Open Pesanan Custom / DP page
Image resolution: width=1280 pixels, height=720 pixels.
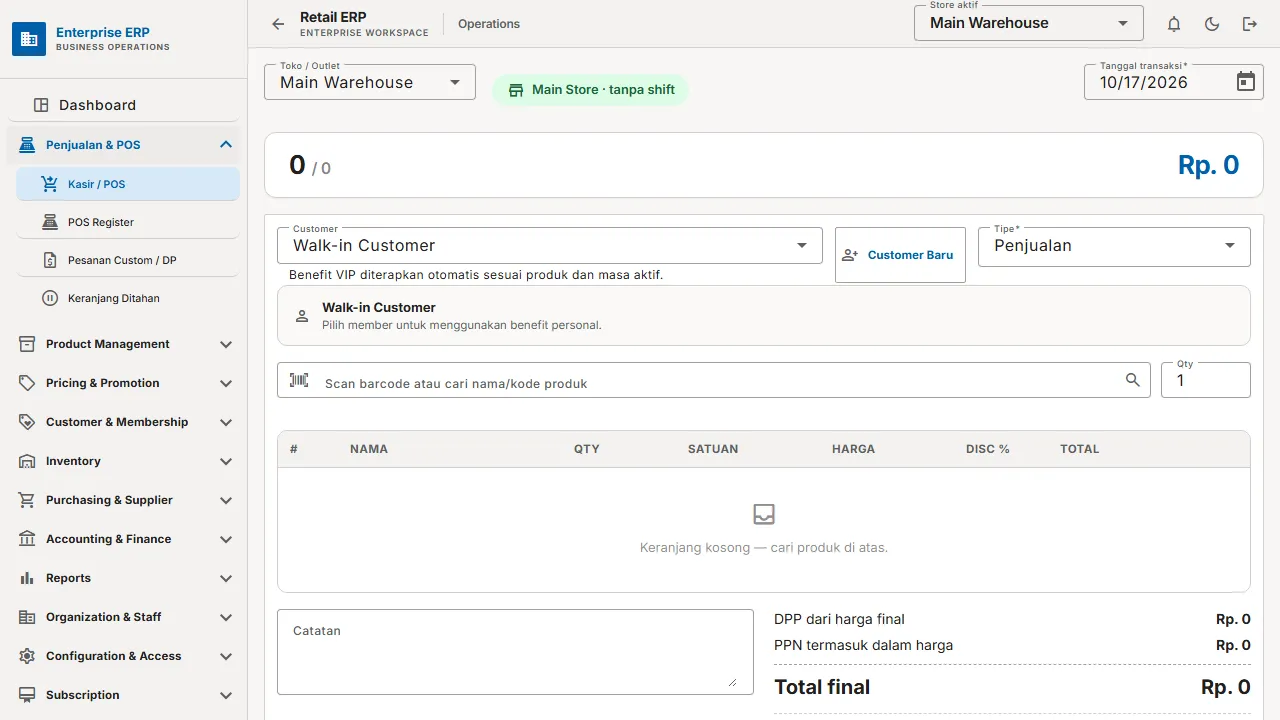click(128, 260)
